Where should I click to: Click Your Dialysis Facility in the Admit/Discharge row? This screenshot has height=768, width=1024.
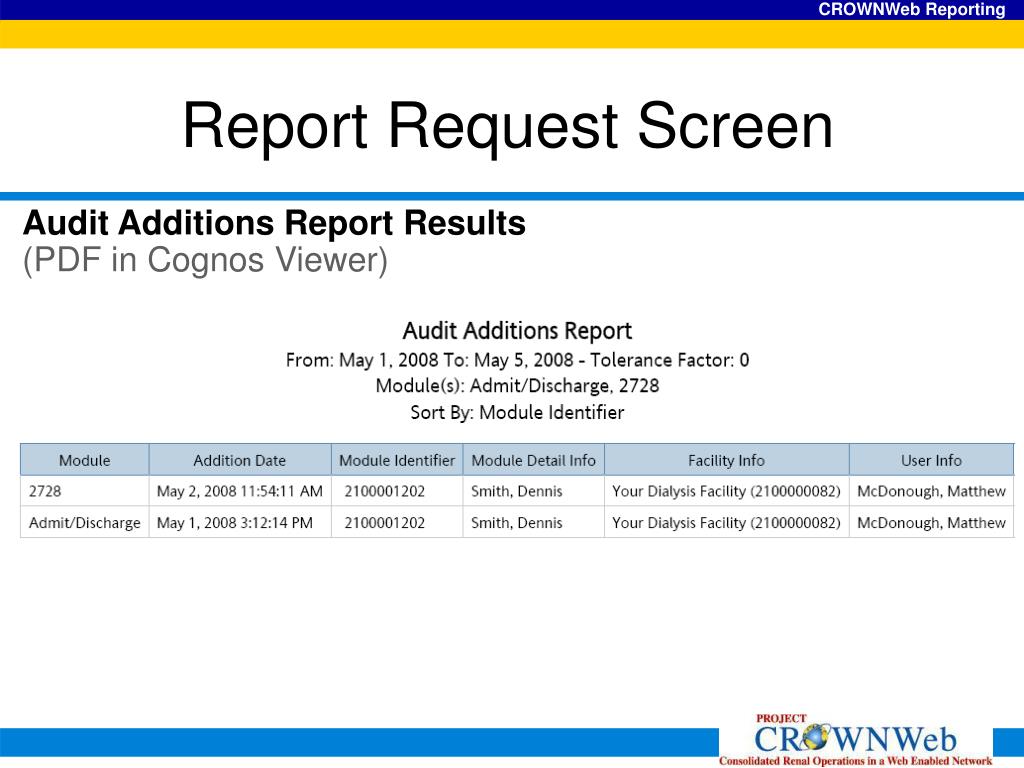(726, 523)
